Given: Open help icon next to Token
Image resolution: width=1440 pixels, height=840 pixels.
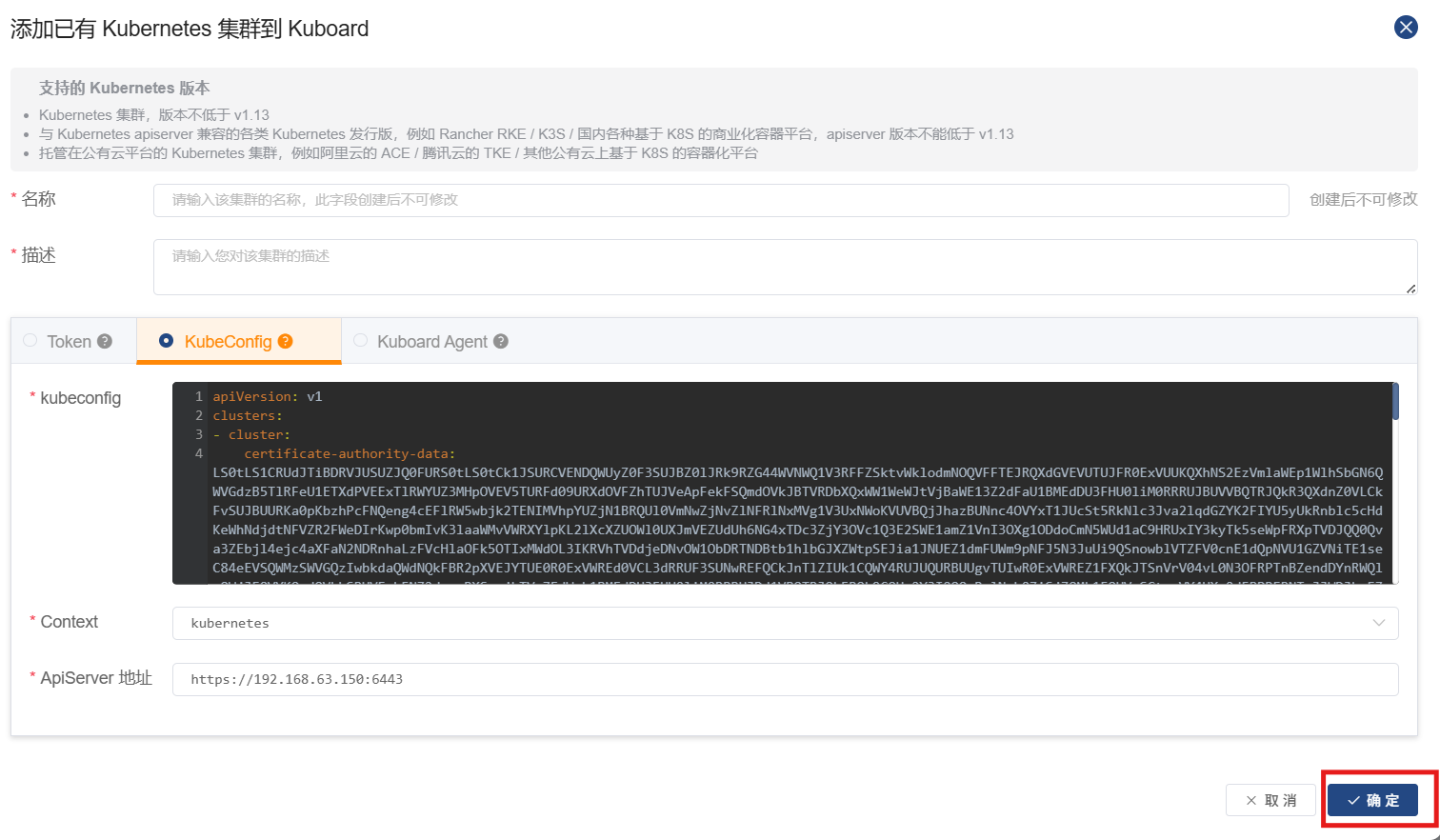Looking at the screenshot, I should pyautogui.click(x=105, y=341).
